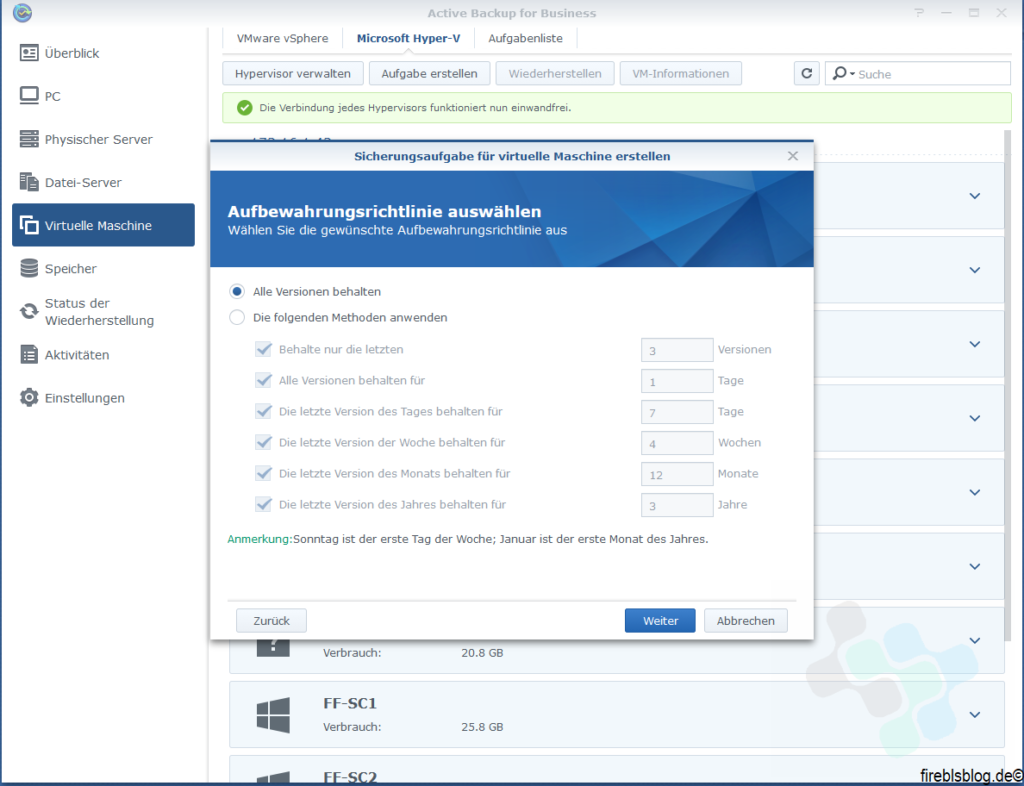Click the Monate number field
Image resolution: width=1024 pixels, height=786 pixels.
[677, 474]
